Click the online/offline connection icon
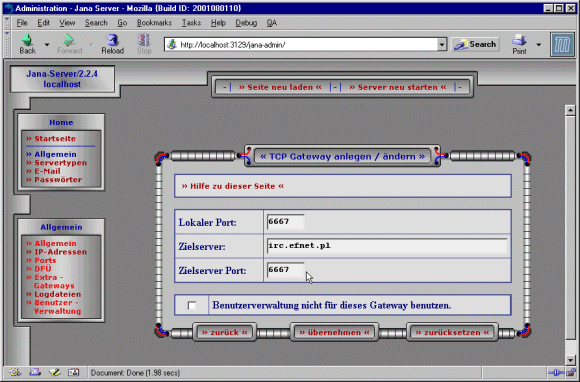 [x=555, y=373]
